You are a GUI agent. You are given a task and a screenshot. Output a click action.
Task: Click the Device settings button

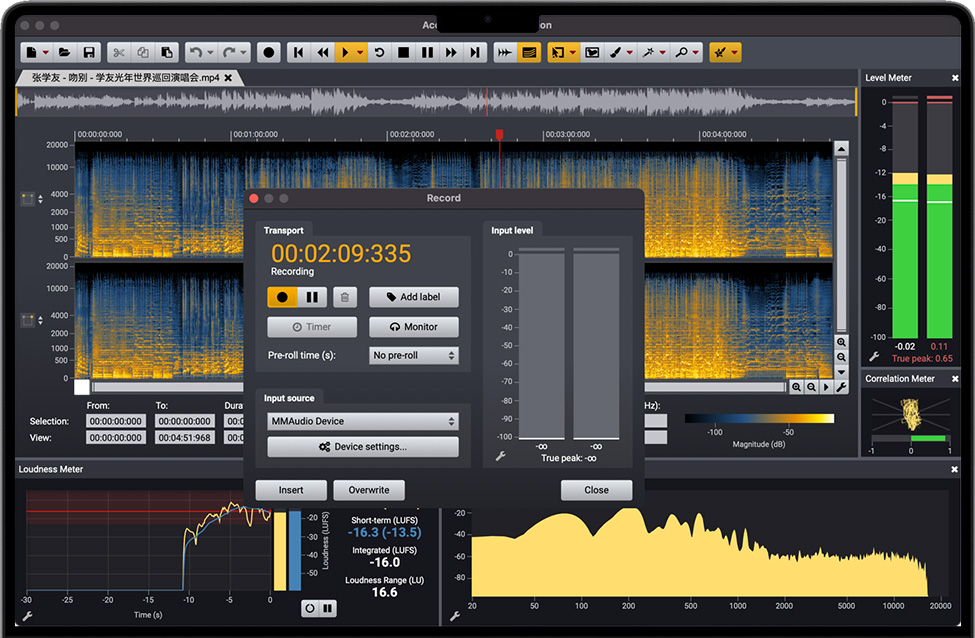tap(362, 447)
